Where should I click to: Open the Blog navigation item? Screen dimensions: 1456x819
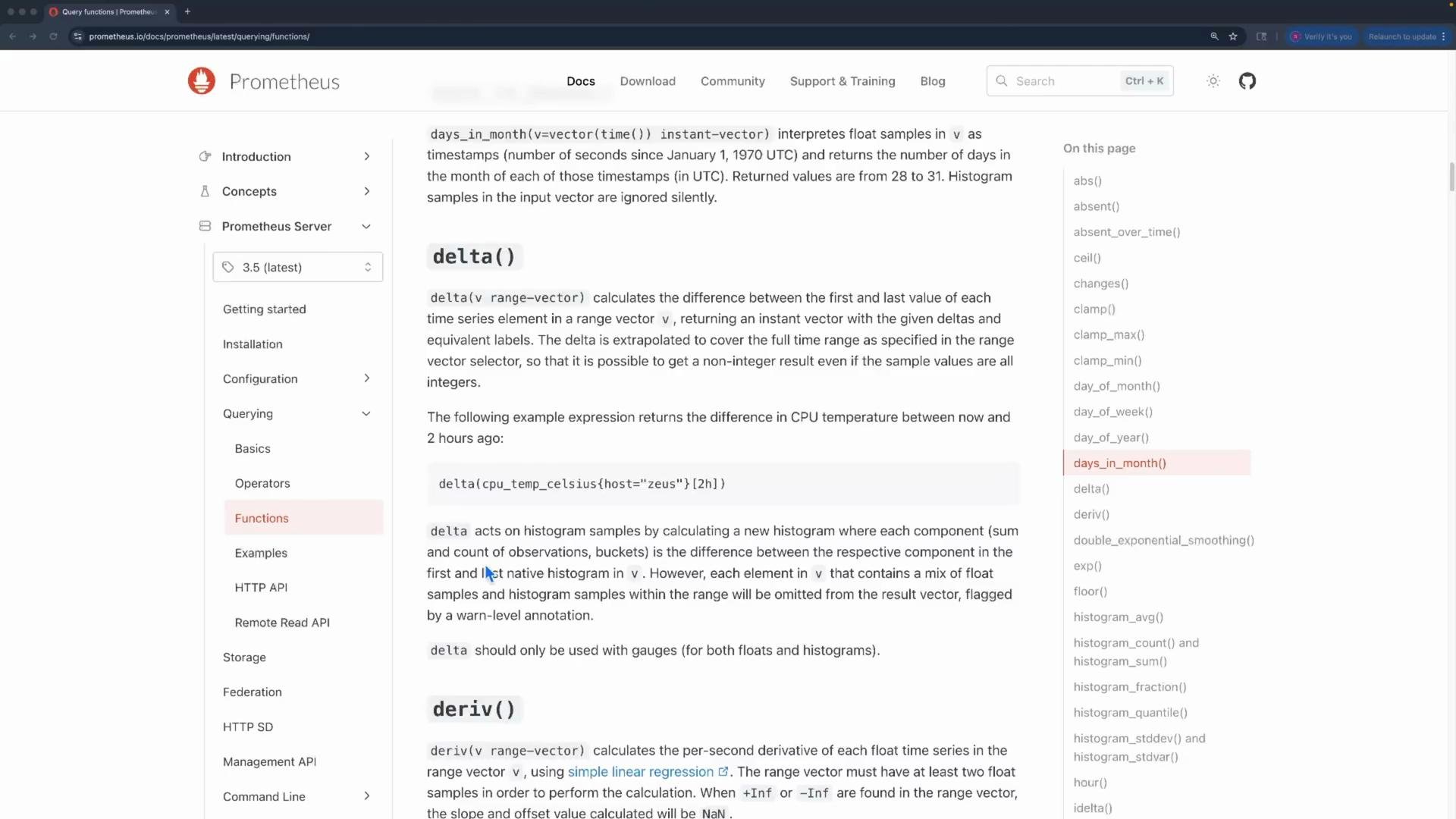tap(933, 81)
